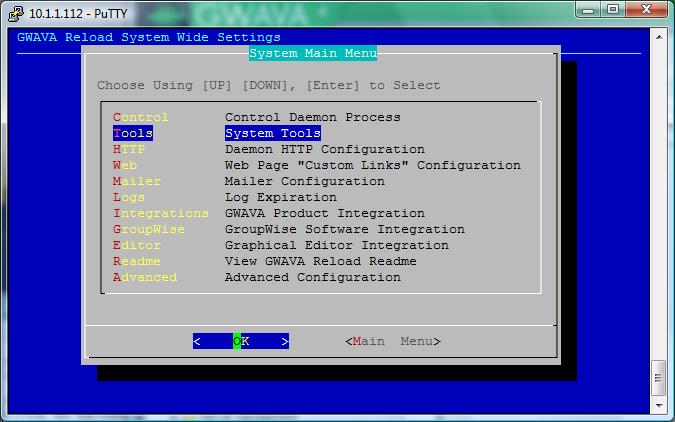Choose the Web menu entry
This screenshot has width=675, height=422.
(125, 165)
